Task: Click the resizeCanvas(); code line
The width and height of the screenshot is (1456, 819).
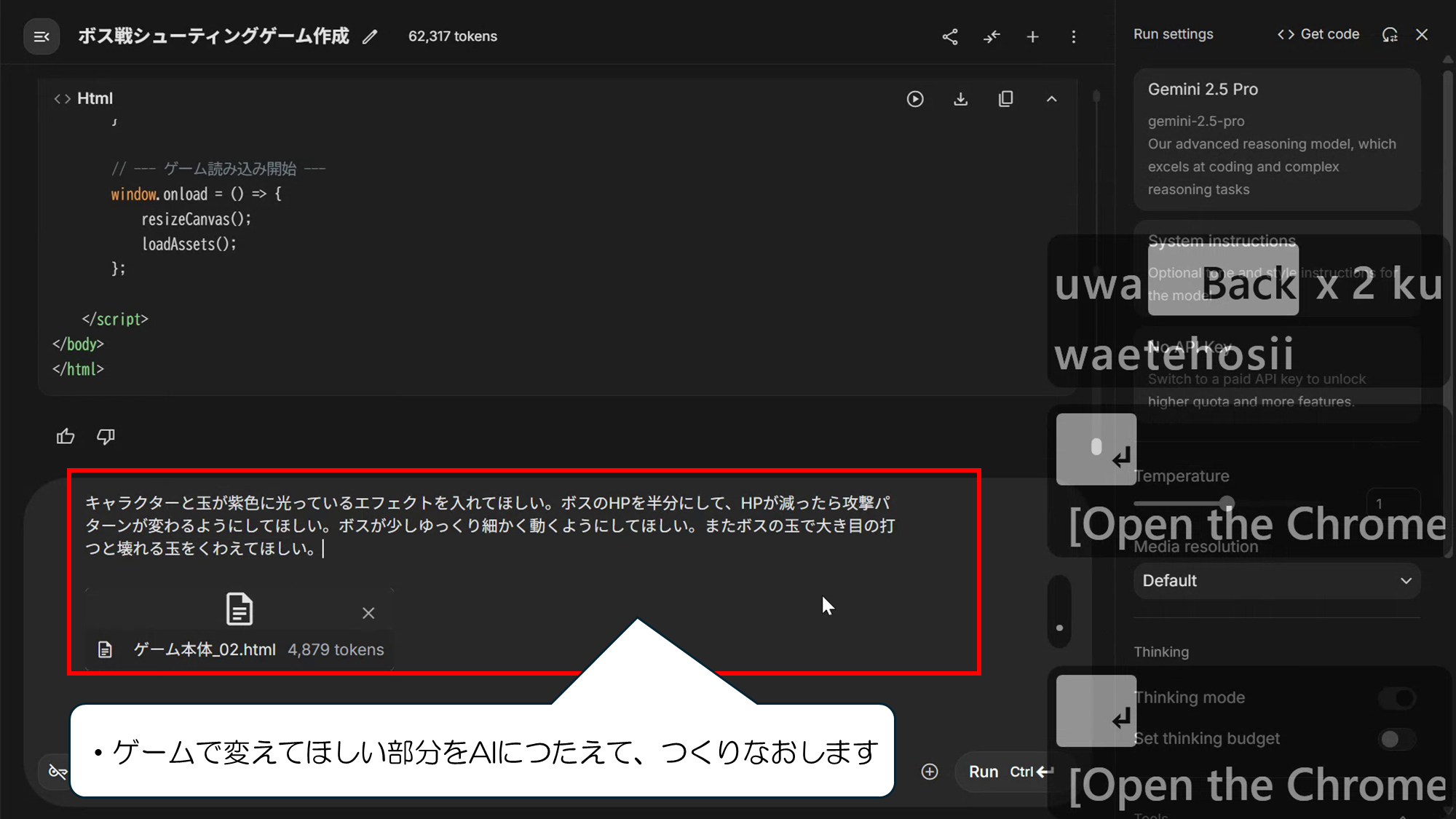Action: pos(197,219)
